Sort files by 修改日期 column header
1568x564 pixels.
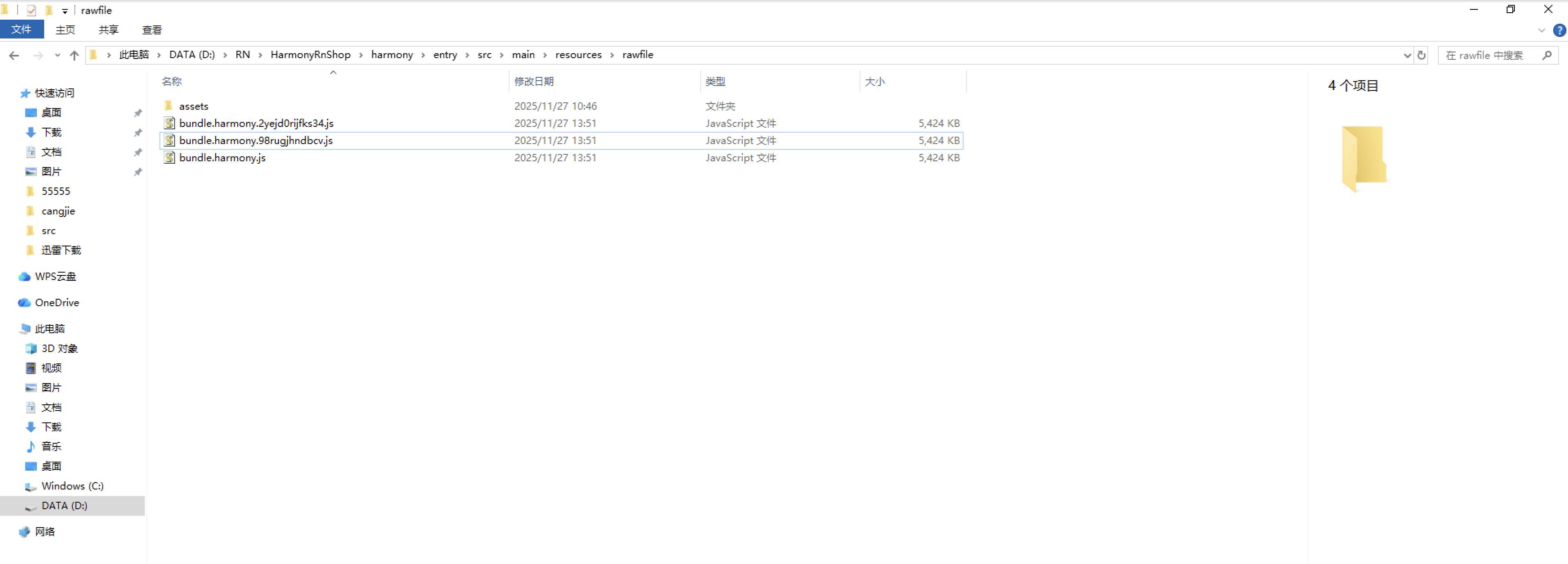[534, 81]
